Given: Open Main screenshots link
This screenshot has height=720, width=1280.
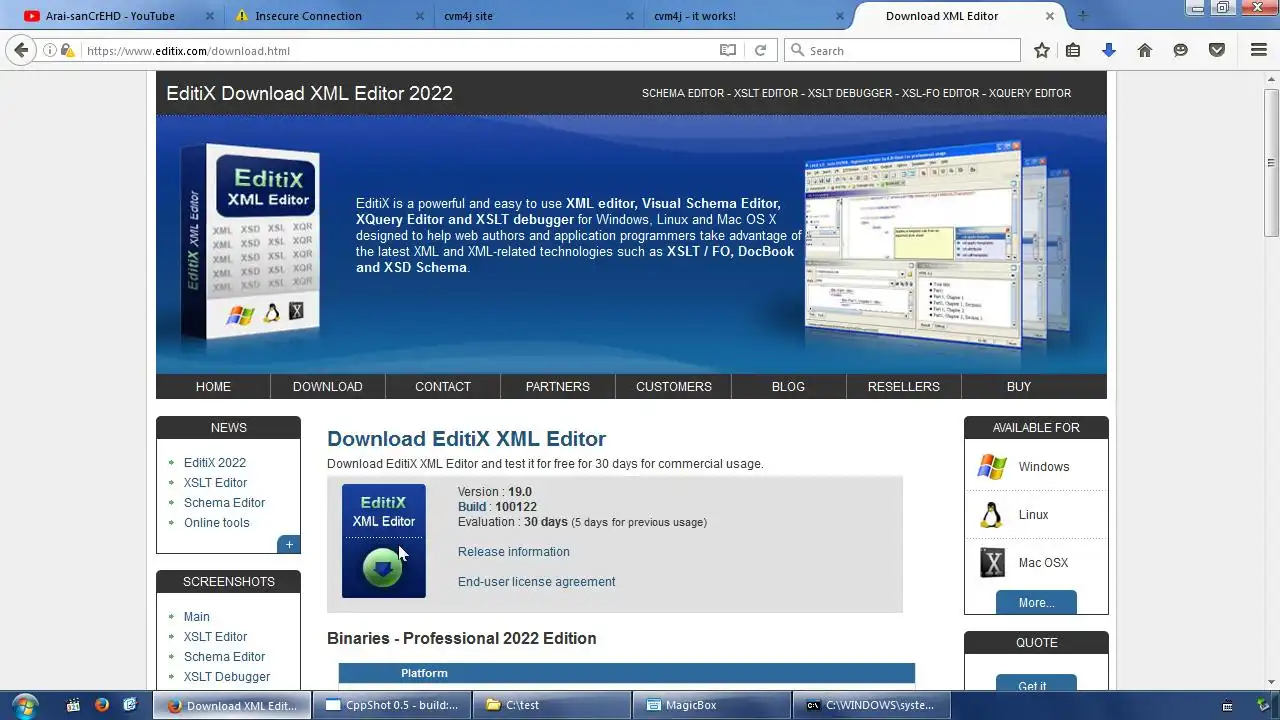Looking at the screenshot, I should tap(197, 617).
